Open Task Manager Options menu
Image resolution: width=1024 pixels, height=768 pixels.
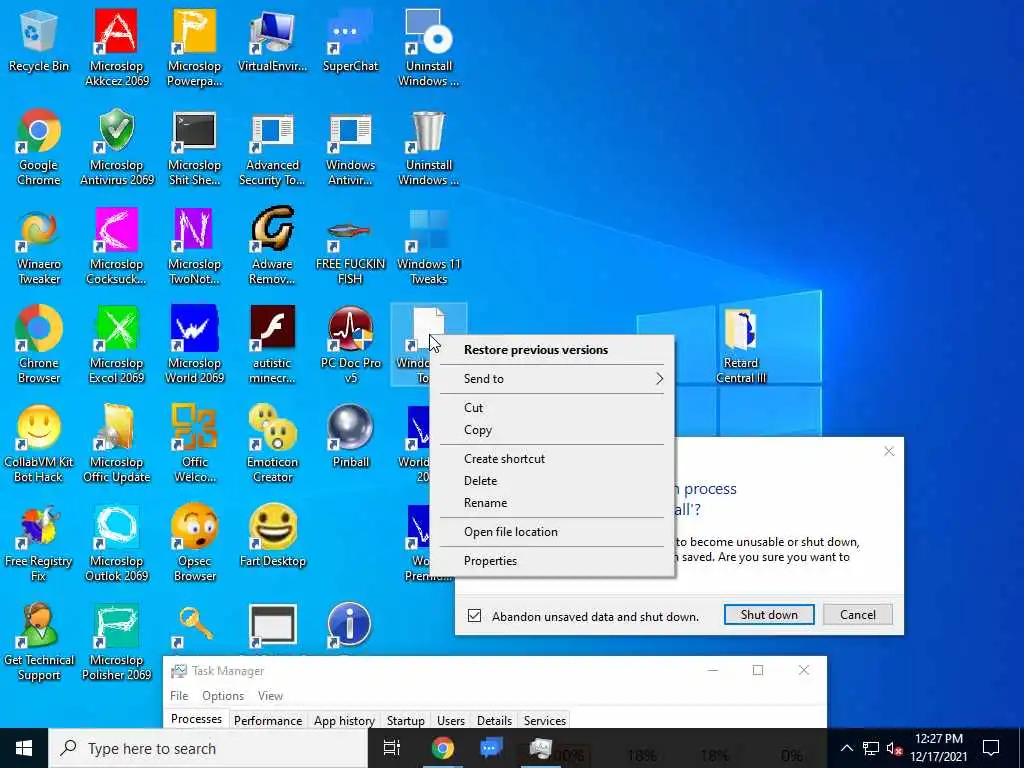pos(223,696)
